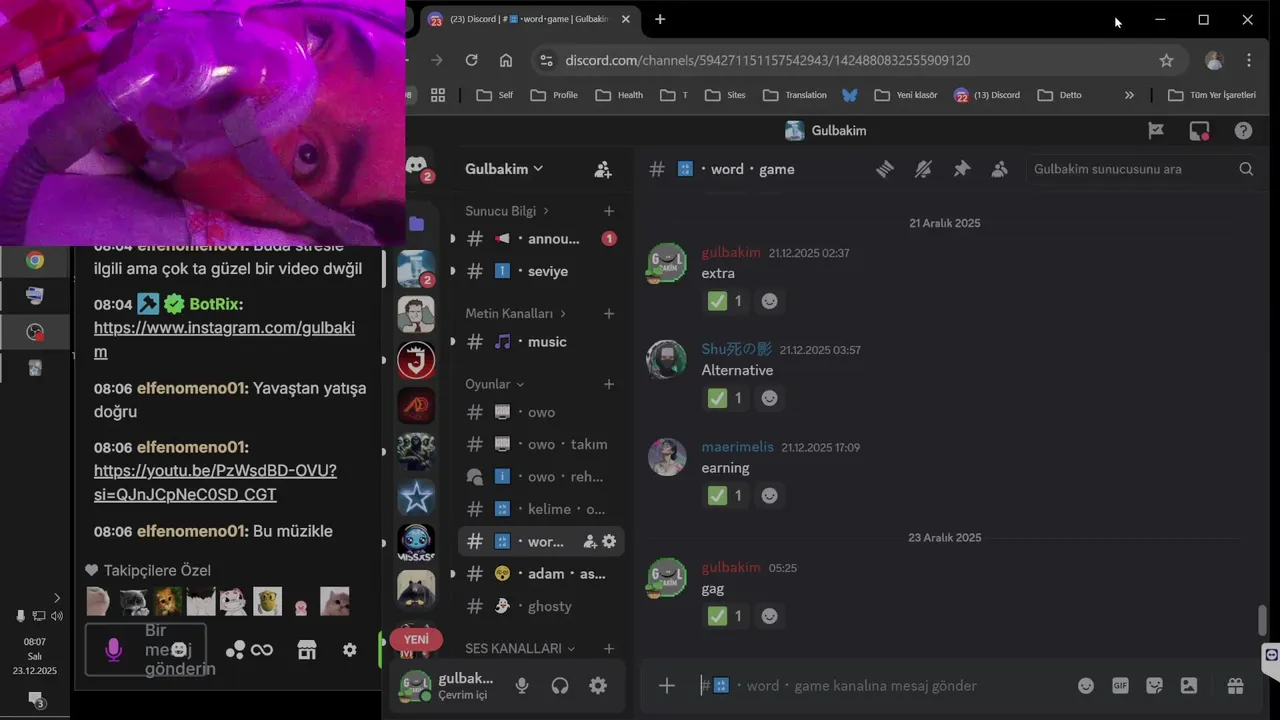Click the word game message input field
The image size is (1280, 720).
tap(880, 685)
